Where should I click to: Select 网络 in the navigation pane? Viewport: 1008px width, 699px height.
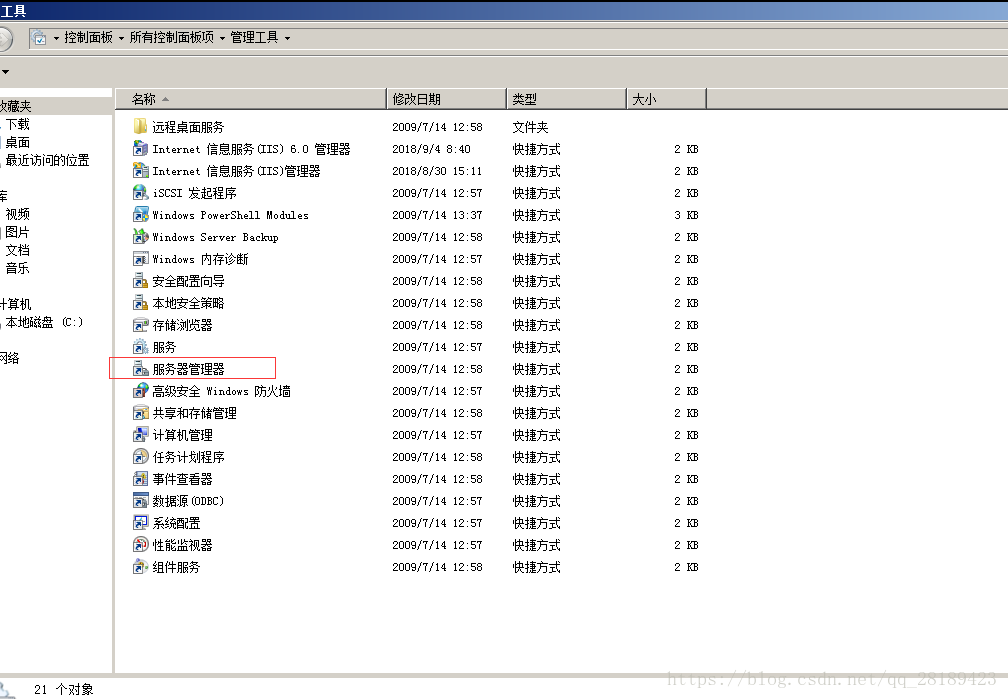9,358
